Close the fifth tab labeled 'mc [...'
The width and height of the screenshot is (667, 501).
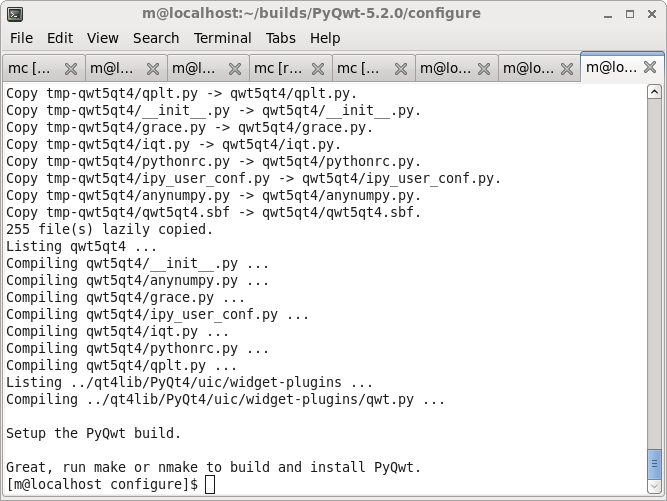401,69
